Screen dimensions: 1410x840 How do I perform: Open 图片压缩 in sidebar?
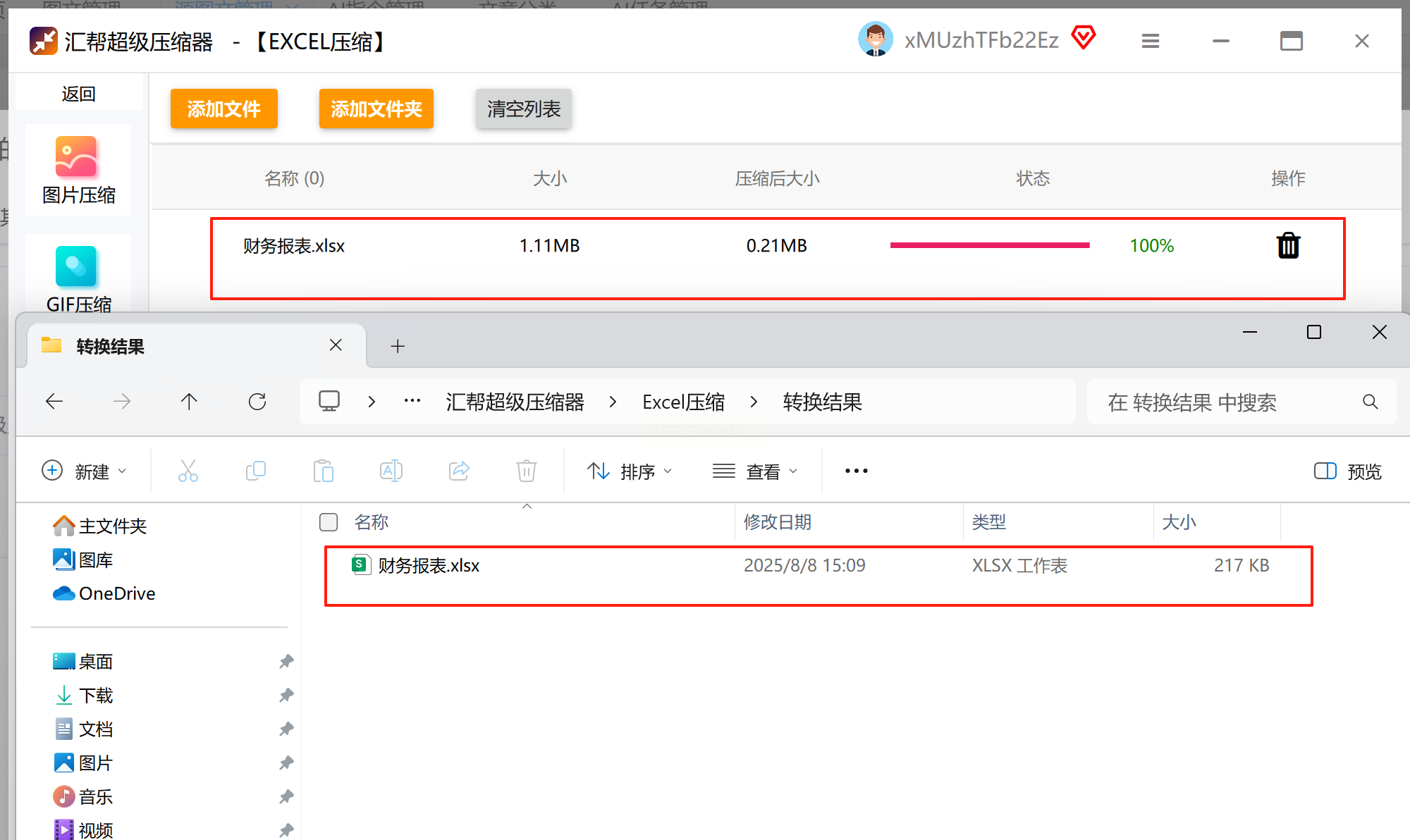(x=78, y=171)
